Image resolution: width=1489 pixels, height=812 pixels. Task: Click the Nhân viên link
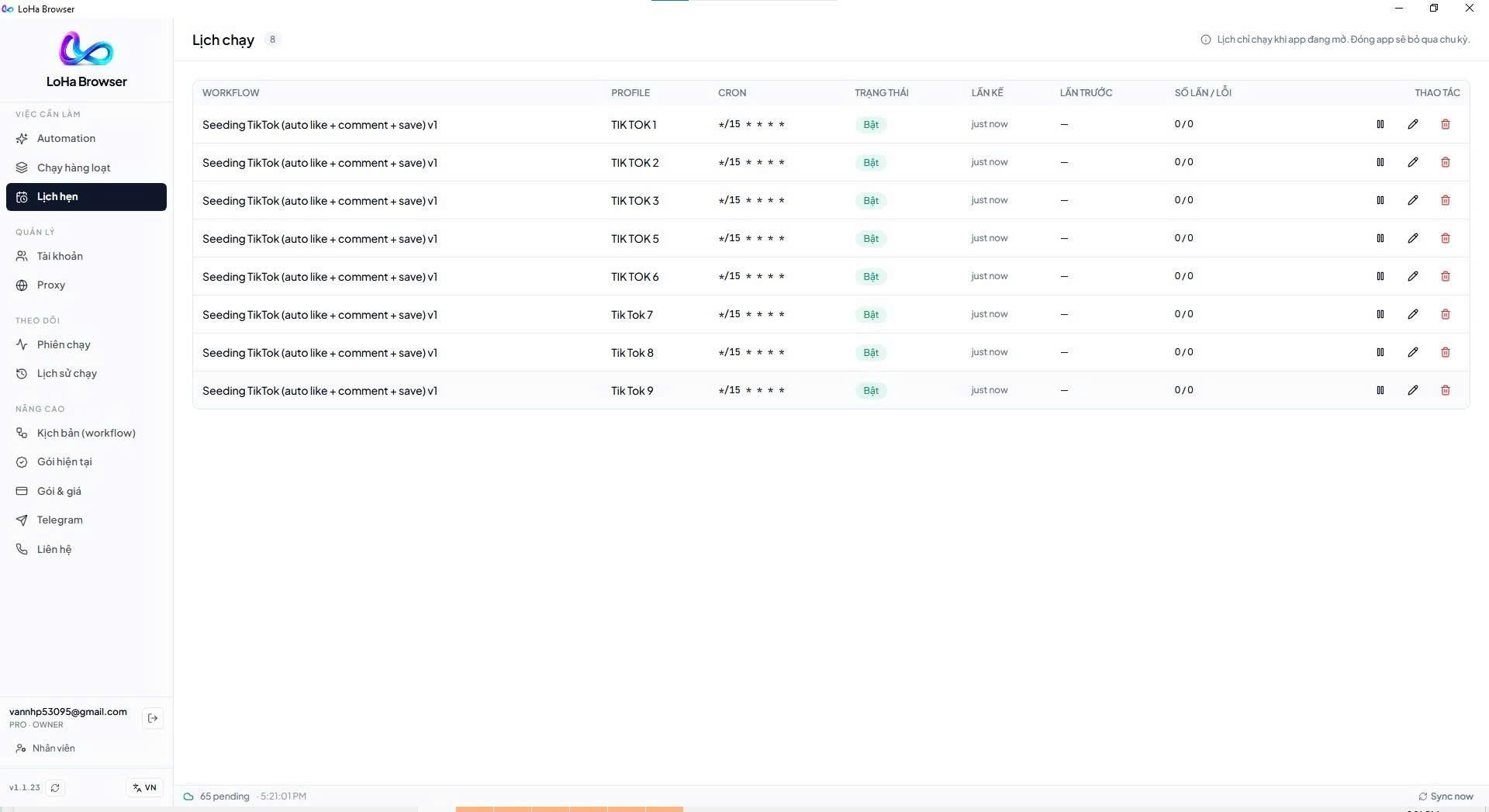tap(46, 748)
